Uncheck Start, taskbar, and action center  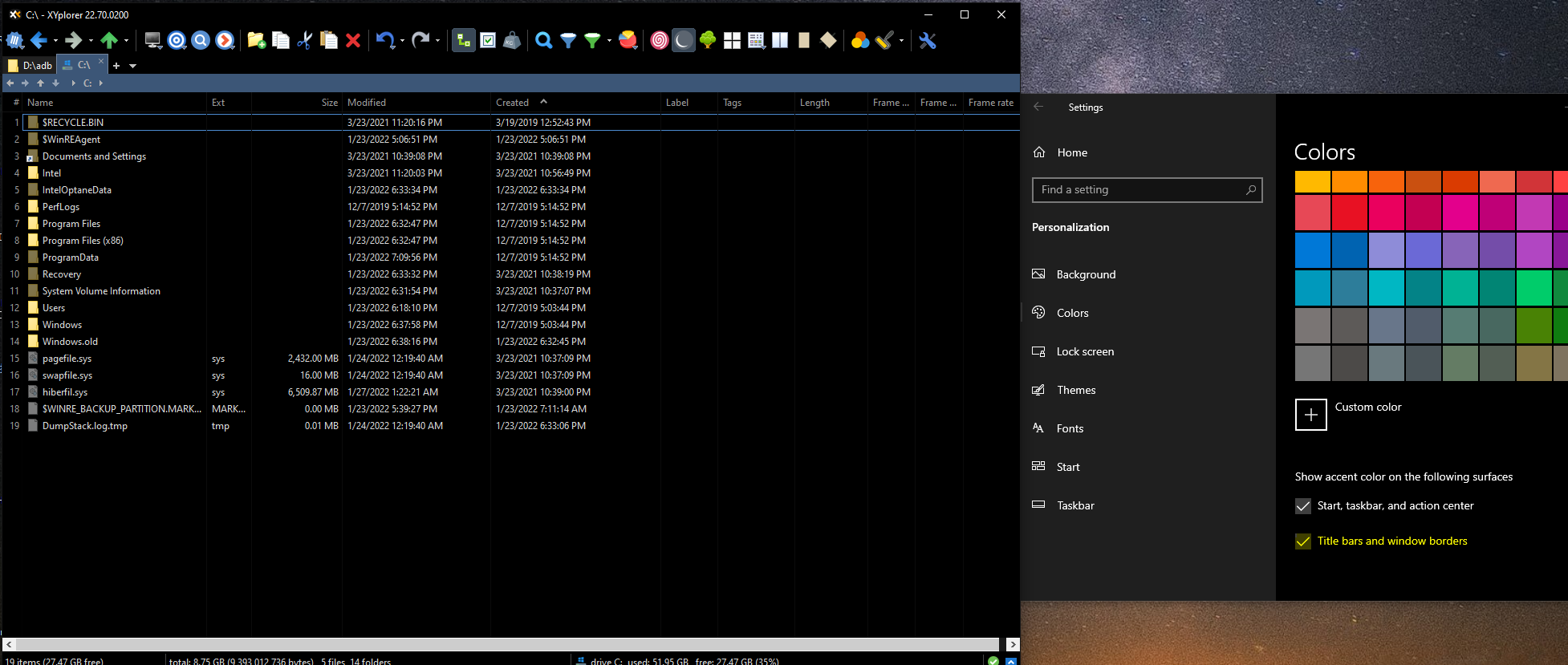click(1303, 506)
